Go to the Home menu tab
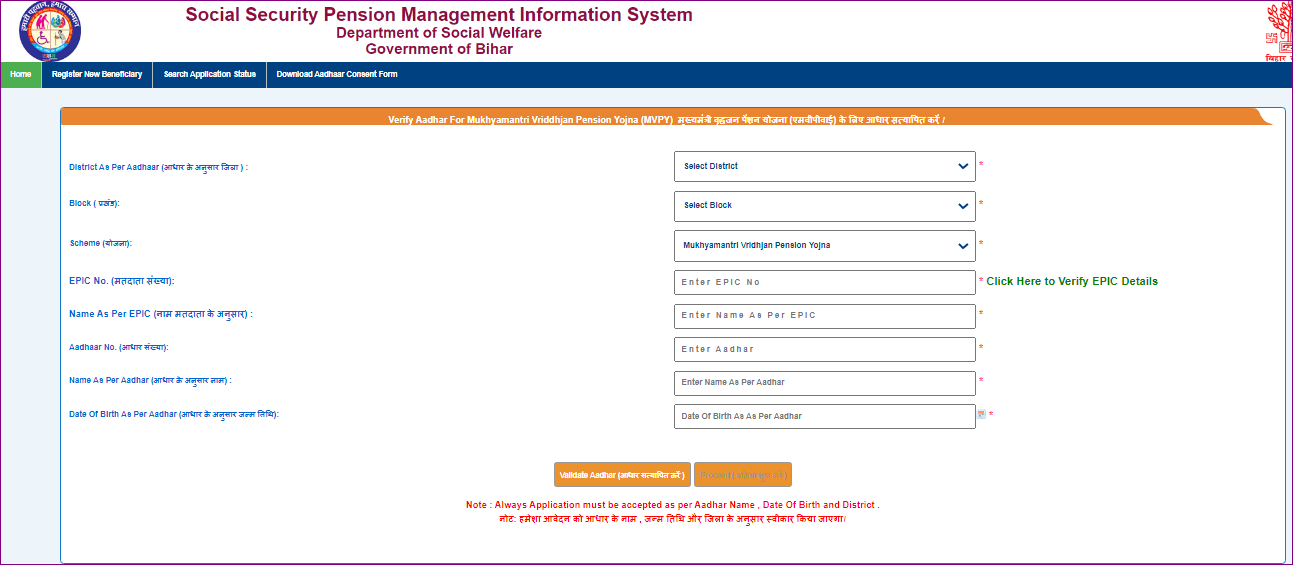 click(x=21, y=75)
